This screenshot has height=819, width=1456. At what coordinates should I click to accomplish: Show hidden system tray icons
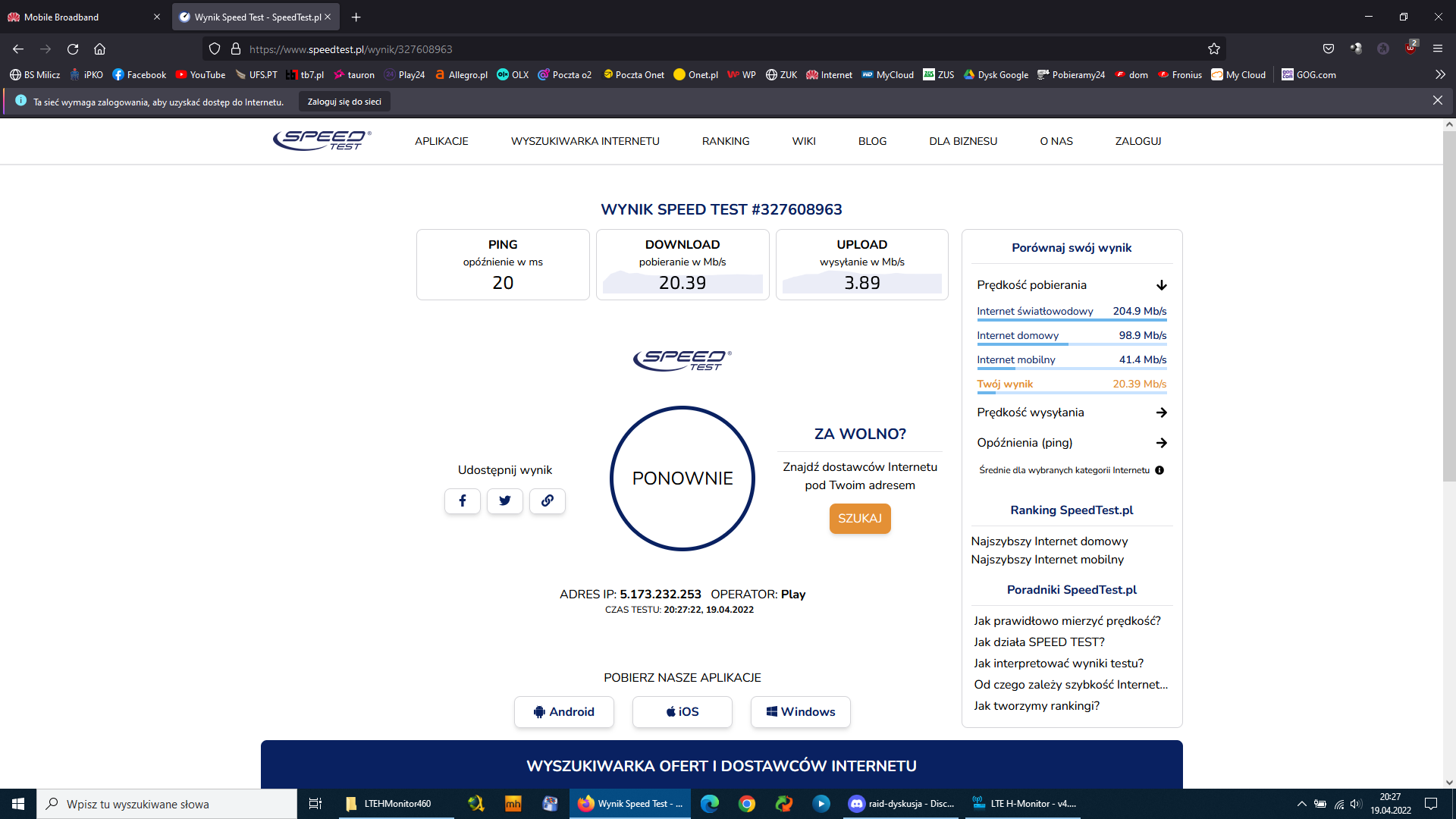click(1301, 804)
